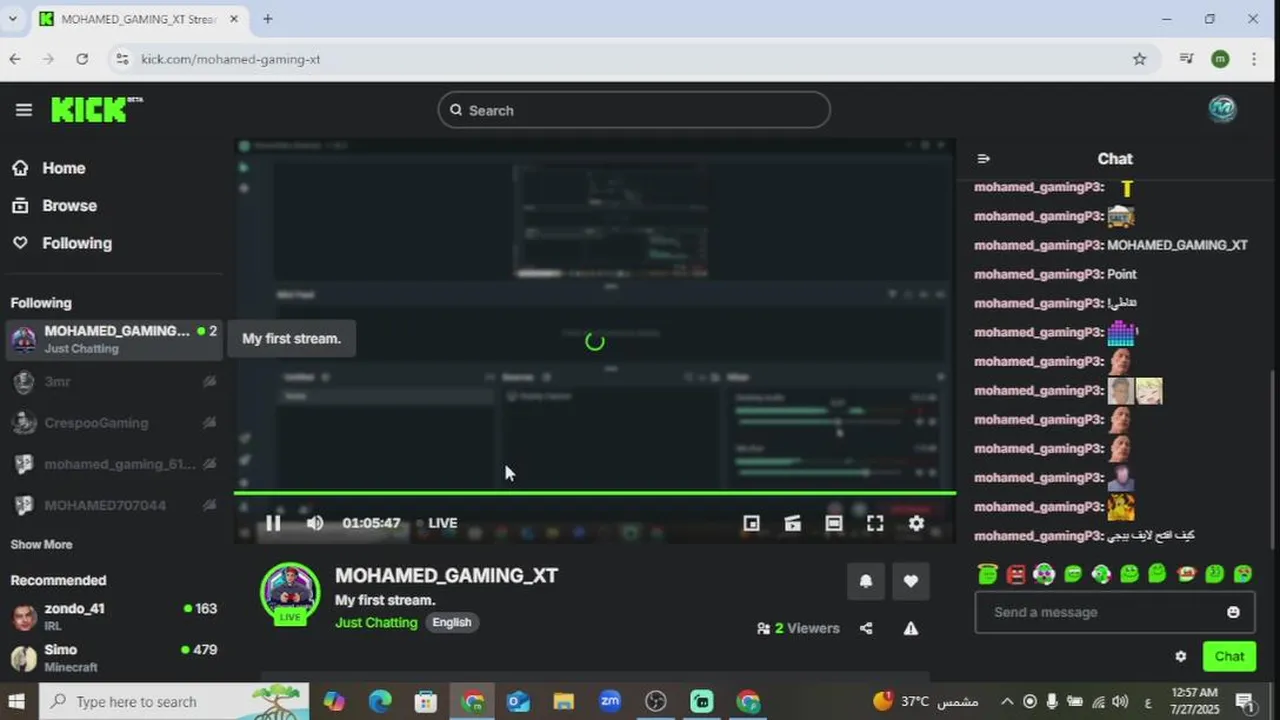The width and height of the screenshot is (1280, 720).
Task: Open MOHAMED_GAMING followed channel entry
Action: coord(113,339)
